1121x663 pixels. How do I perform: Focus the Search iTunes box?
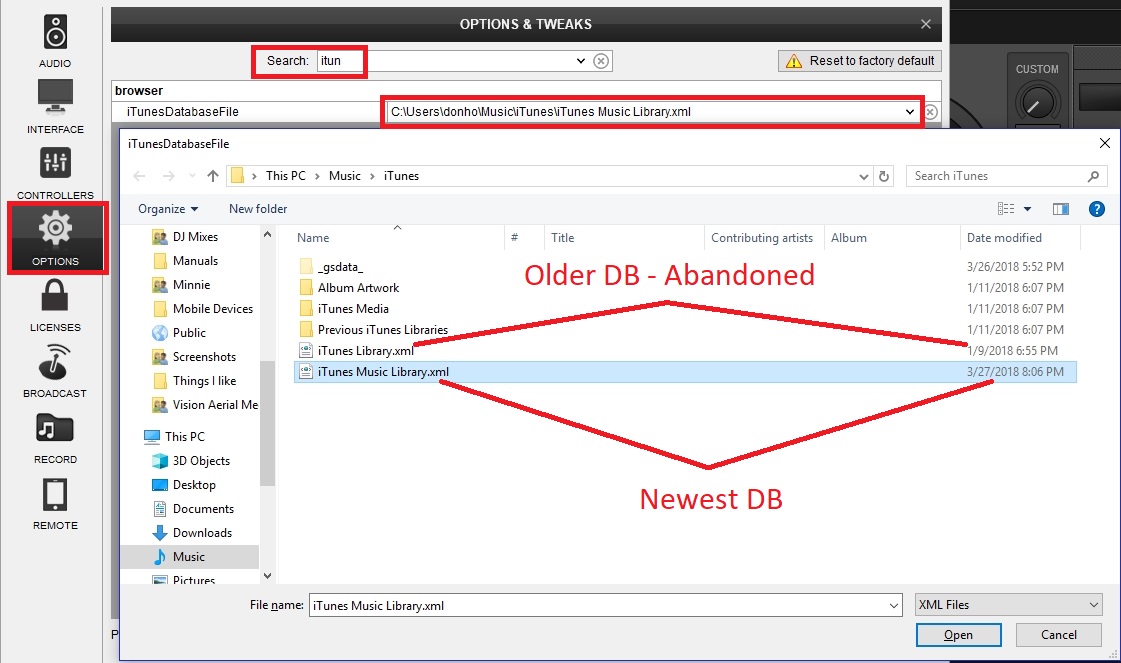coord(1006,176)
